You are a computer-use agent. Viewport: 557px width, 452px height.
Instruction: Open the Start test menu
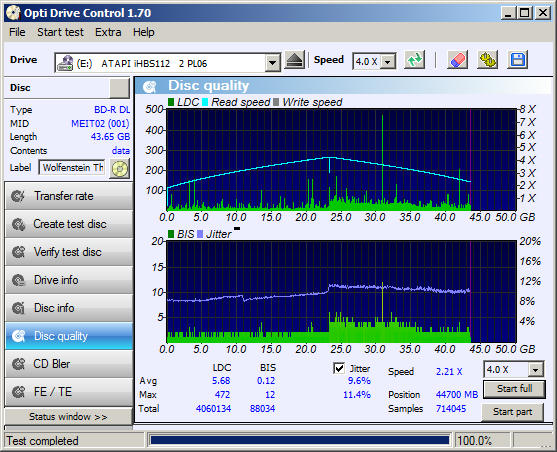(60, 32)
